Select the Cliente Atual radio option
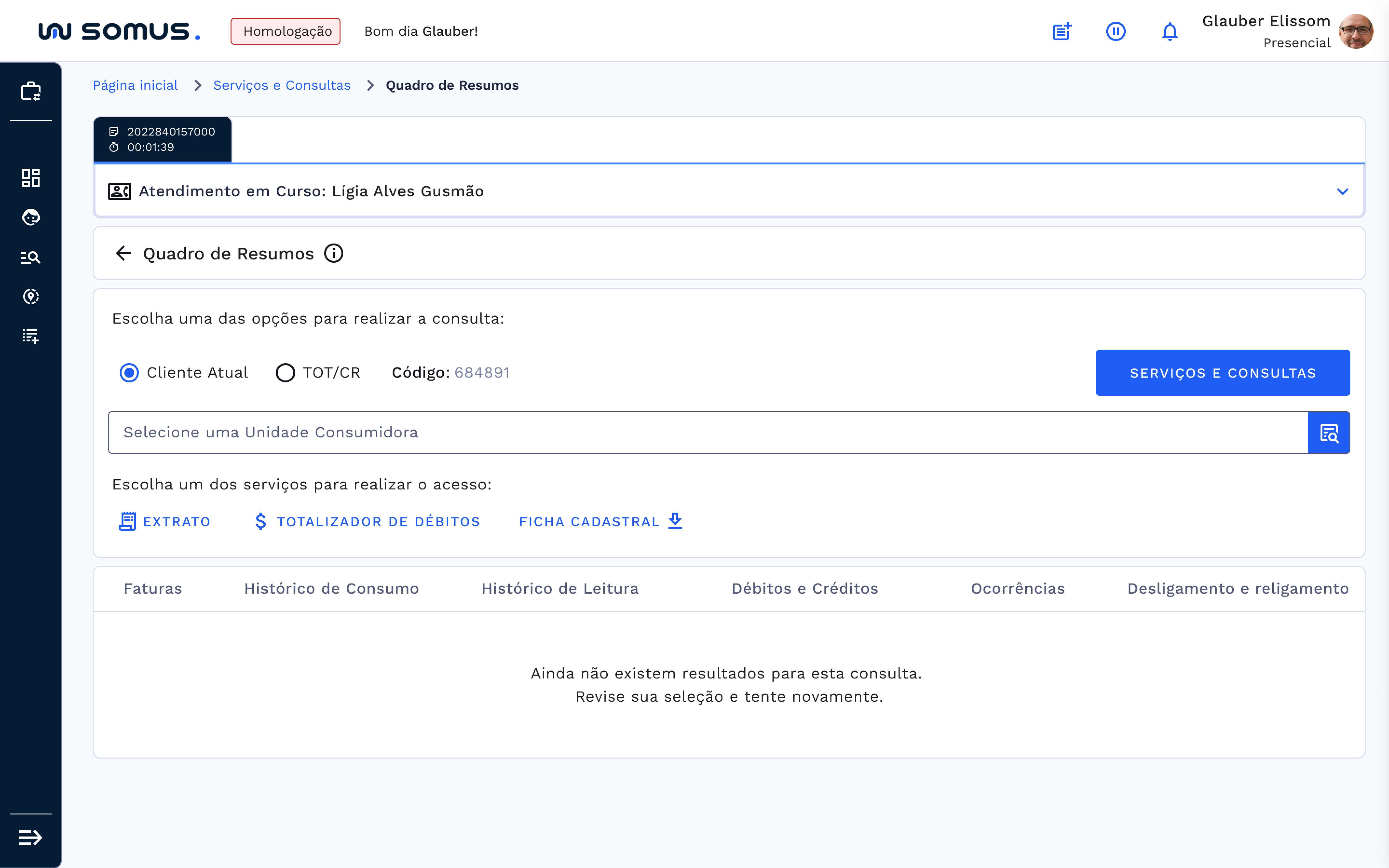Viewport: 1389px width, 868px height. 129,373
